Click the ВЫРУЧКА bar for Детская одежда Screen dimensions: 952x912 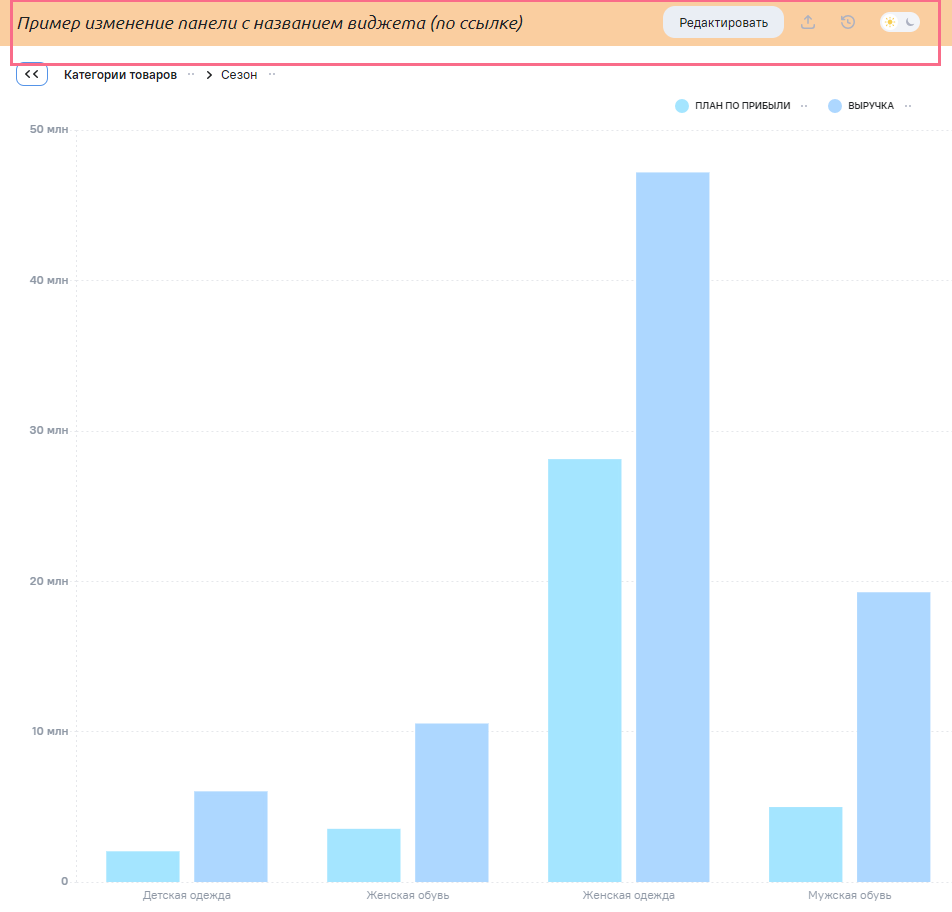pyautogui.click(x=230, y=836)
